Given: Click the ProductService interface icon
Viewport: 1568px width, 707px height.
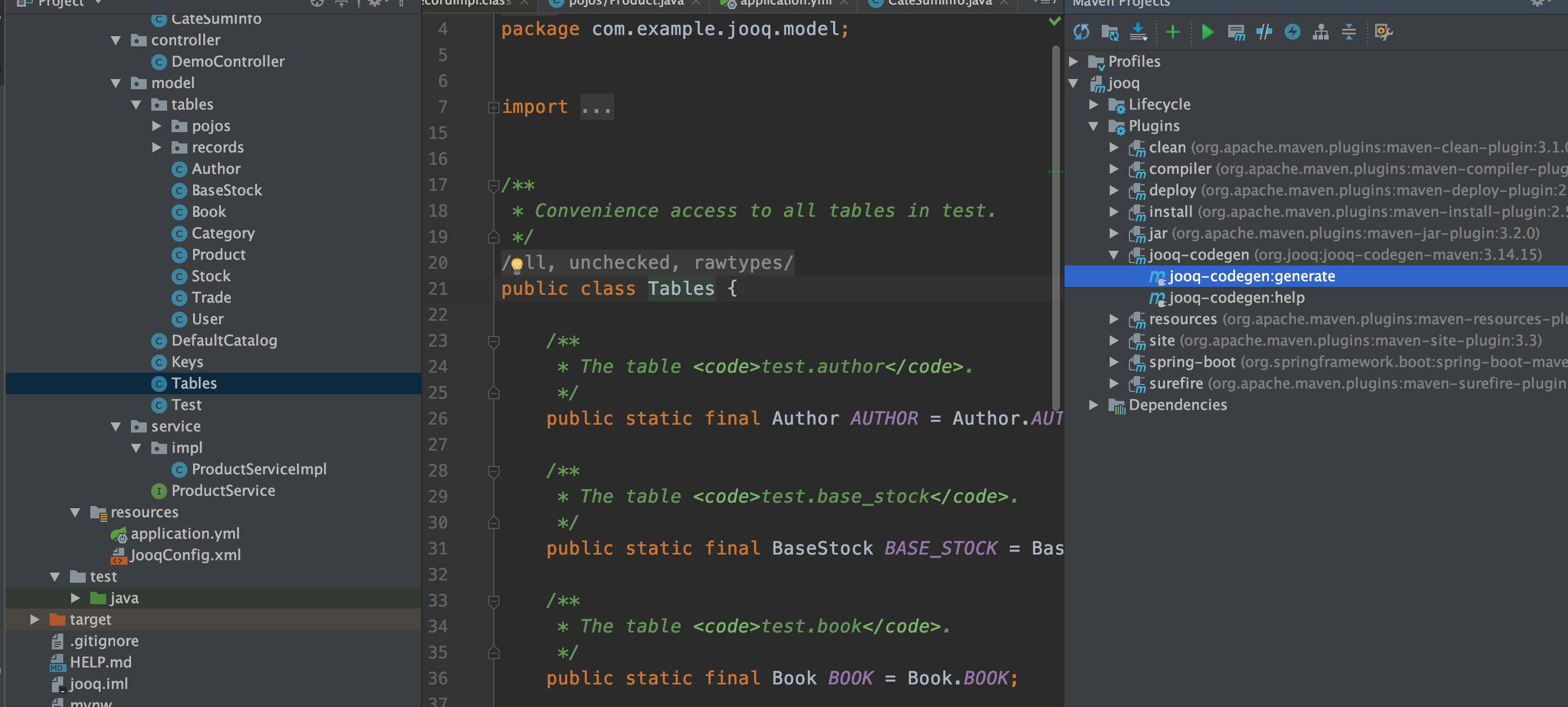Looking at the screenshot, I should (159, 491).
